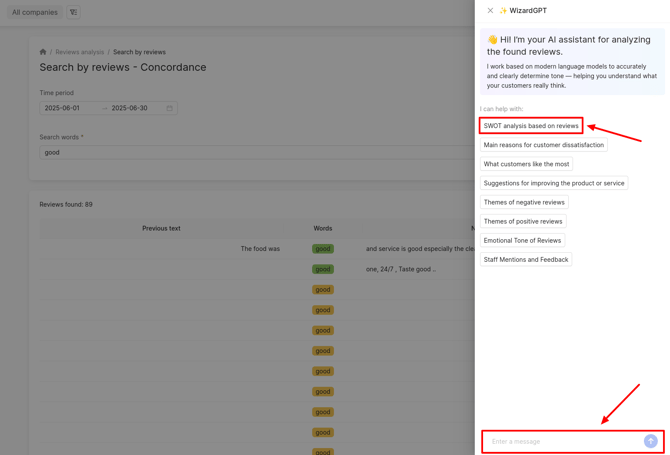Select Emotional Tone of Reviews
This screenshot has height=455, width=670.
point(522,240)
